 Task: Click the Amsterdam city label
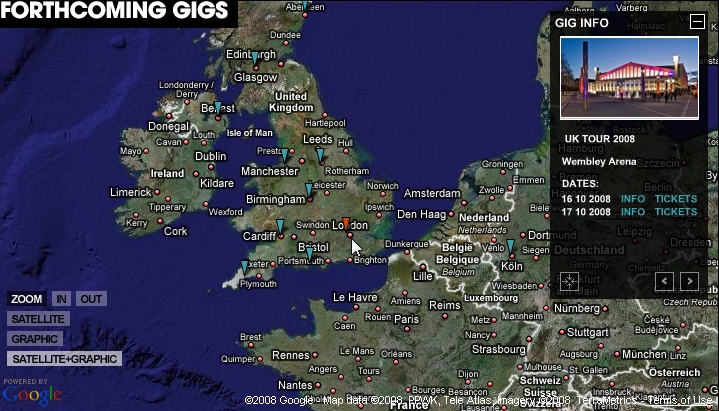click(432, 194)
